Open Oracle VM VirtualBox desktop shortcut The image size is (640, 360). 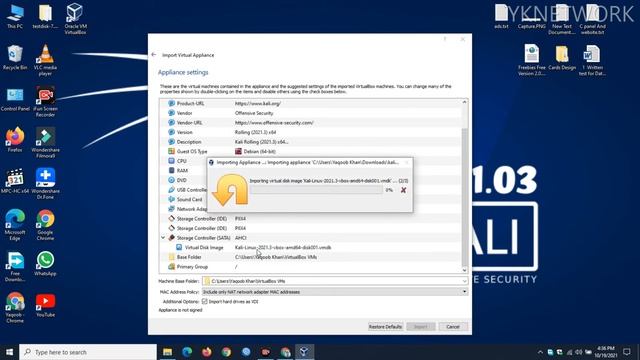pyautogui.click(x=75, y=18)
